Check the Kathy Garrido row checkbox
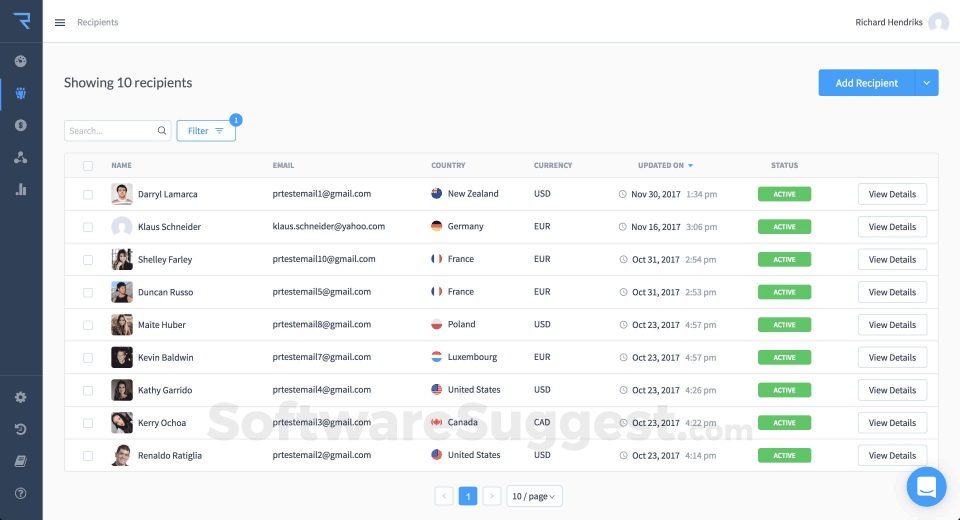Viewport: 960px width, 520px height. 88,390
